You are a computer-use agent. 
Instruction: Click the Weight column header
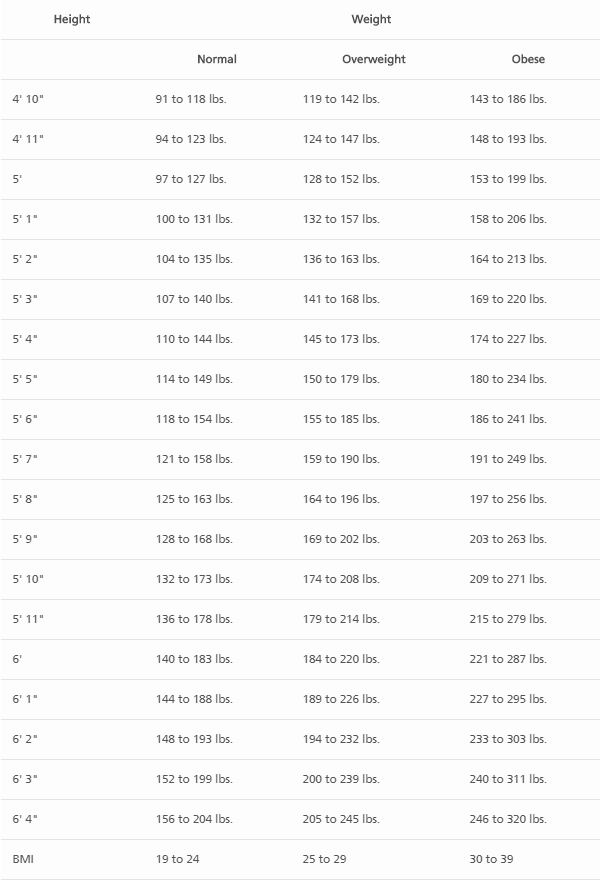[371, 19]
